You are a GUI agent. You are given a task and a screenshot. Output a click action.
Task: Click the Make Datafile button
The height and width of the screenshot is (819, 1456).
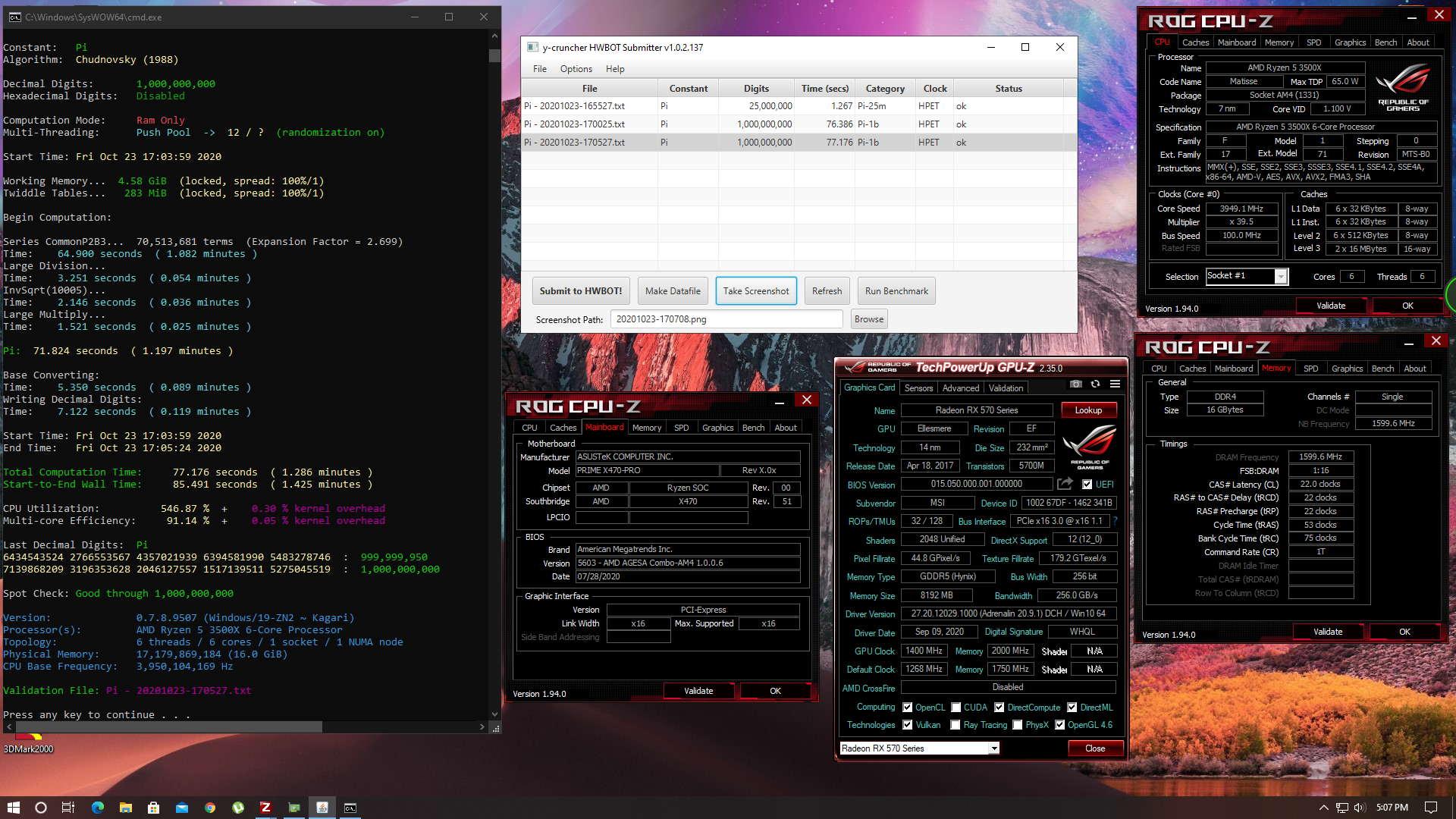pyautogui.click(x=673, y=291)
